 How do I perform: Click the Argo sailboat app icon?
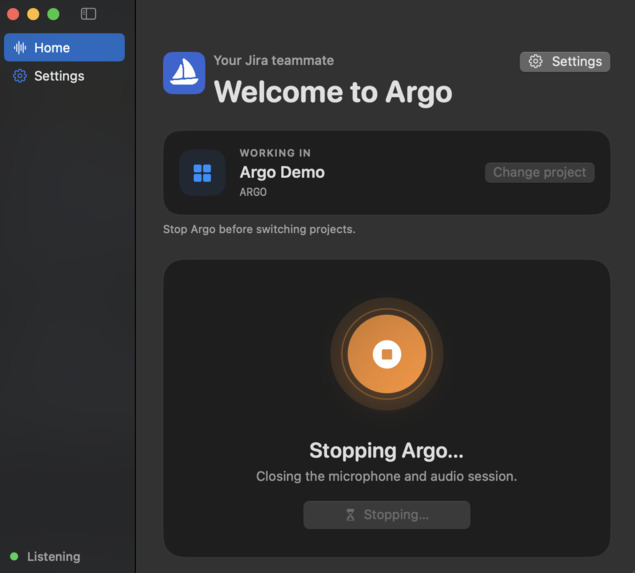coord(184,73)
